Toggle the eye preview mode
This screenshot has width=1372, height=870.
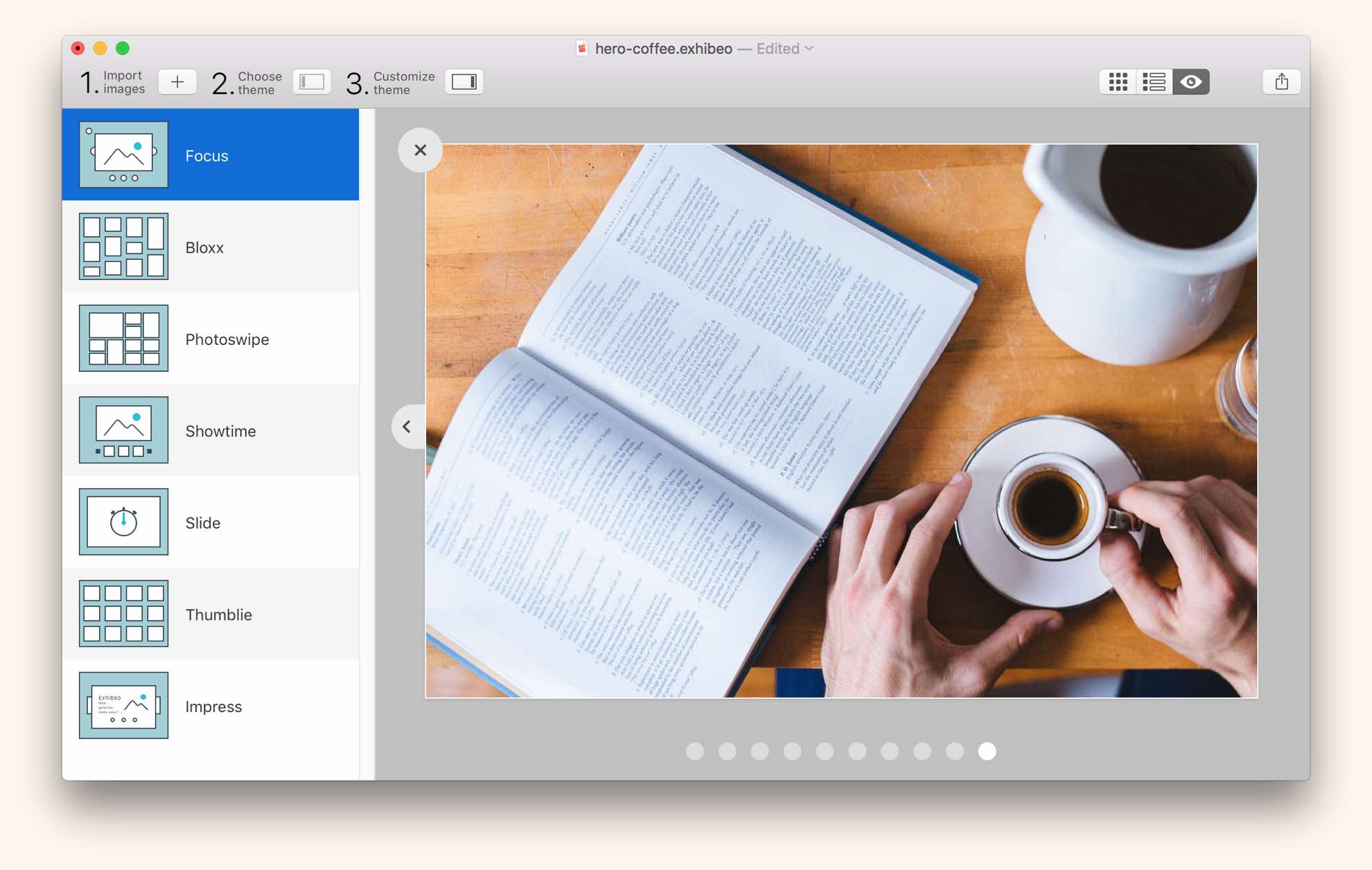[x=1191, y=82]
